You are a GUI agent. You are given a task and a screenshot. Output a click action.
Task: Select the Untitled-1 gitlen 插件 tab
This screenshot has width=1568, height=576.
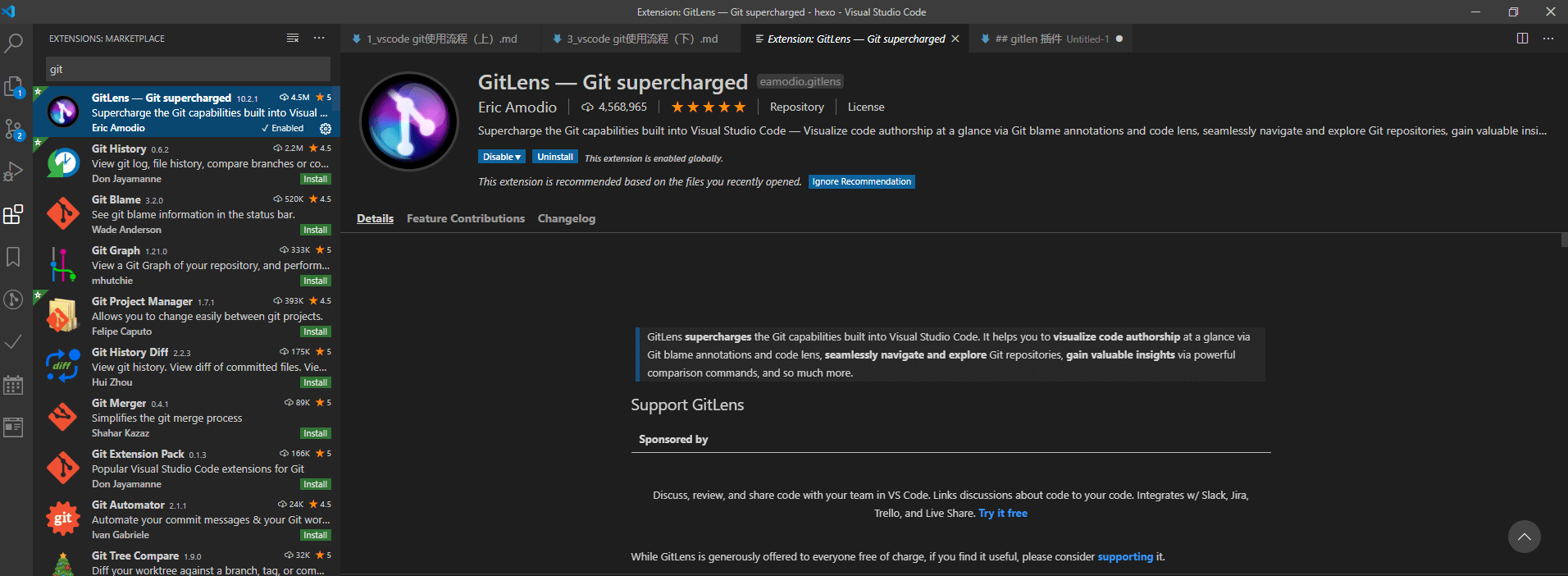coord(1052,39)
